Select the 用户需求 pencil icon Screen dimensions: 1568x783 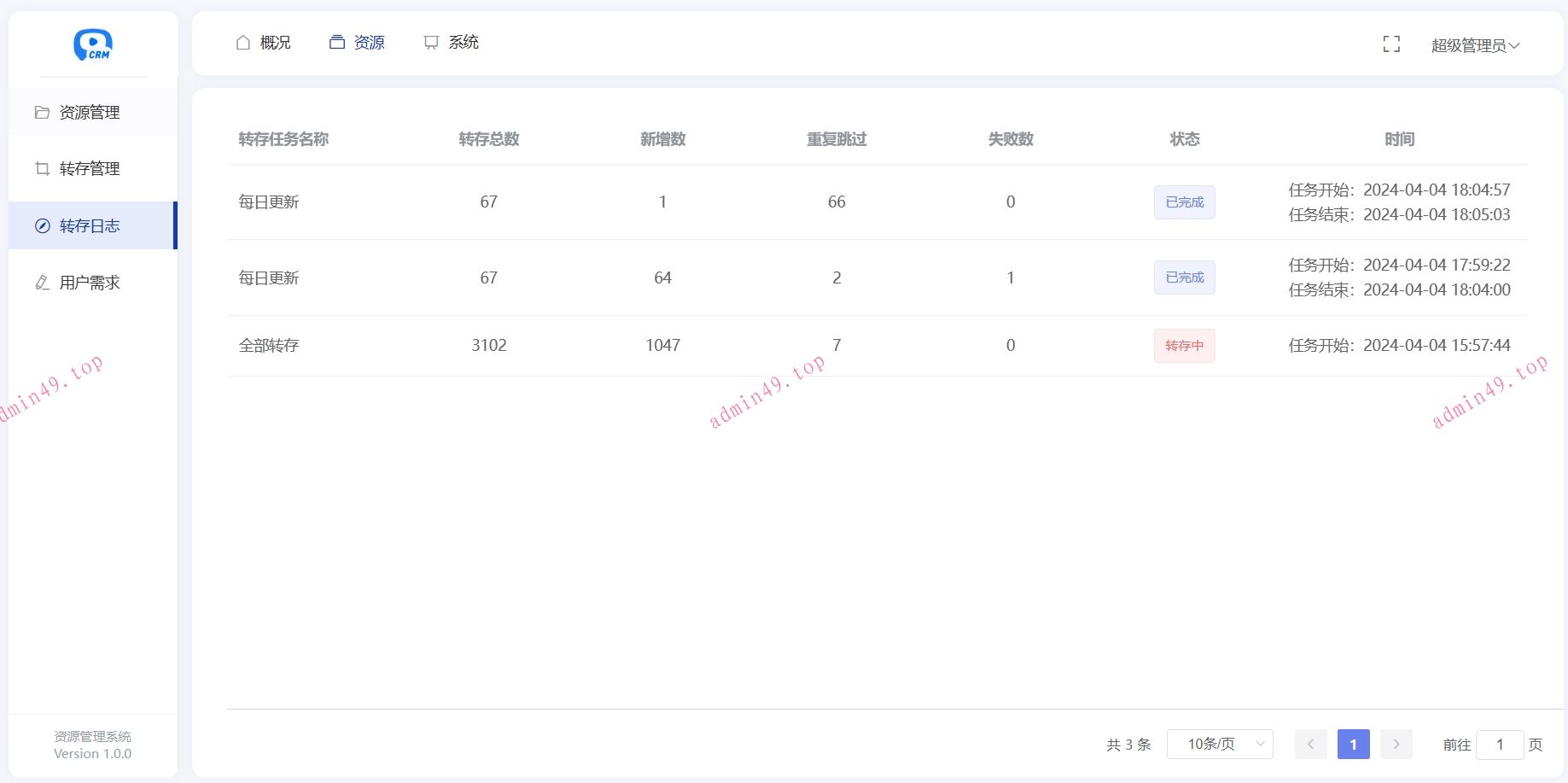tap(42, 283)
